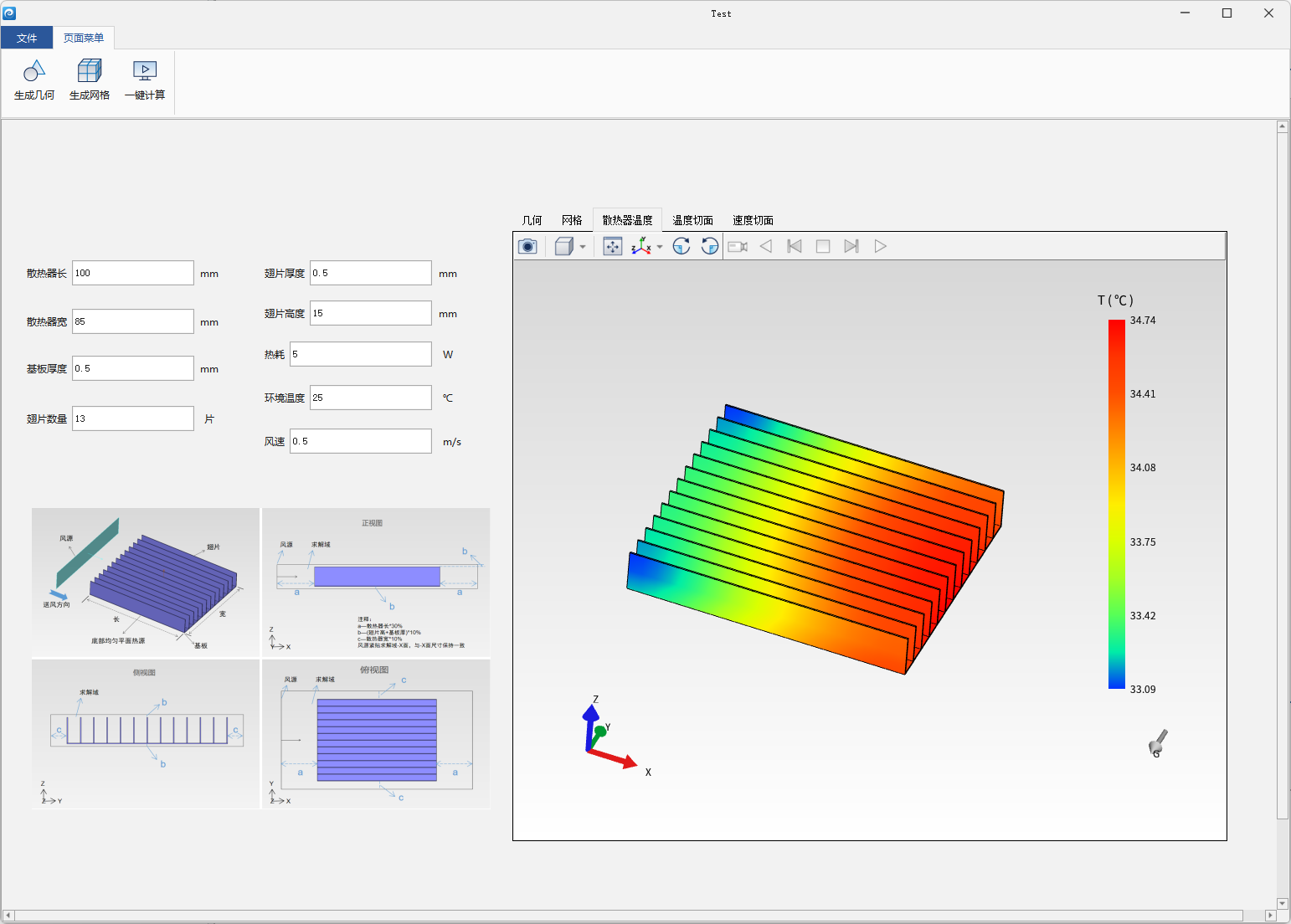This screenshot has width=1291, height=924.
Task: Click the app logo in the title bar
Action: 10,13
